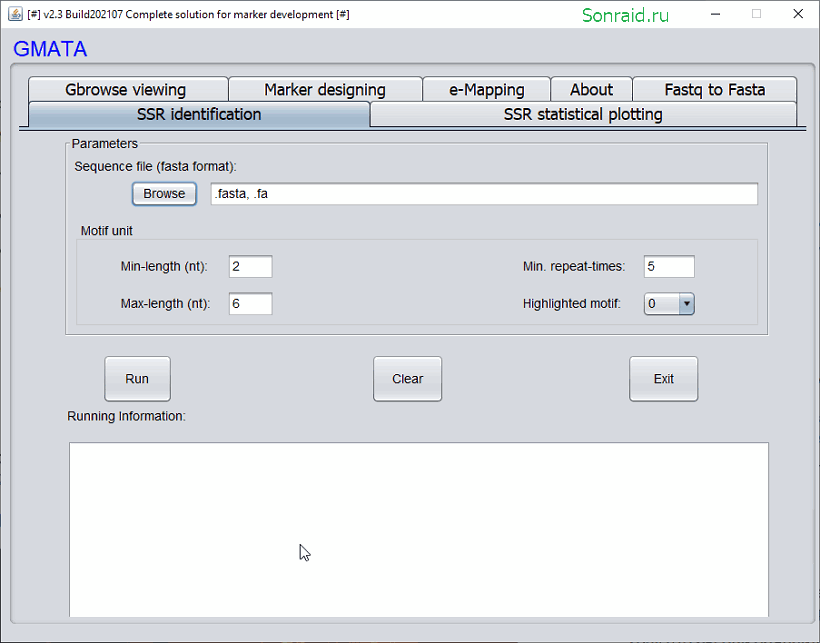This screenshot has width=820, height=643.
Task: Go to Fastq to Fasta tab
Action: 714,89
